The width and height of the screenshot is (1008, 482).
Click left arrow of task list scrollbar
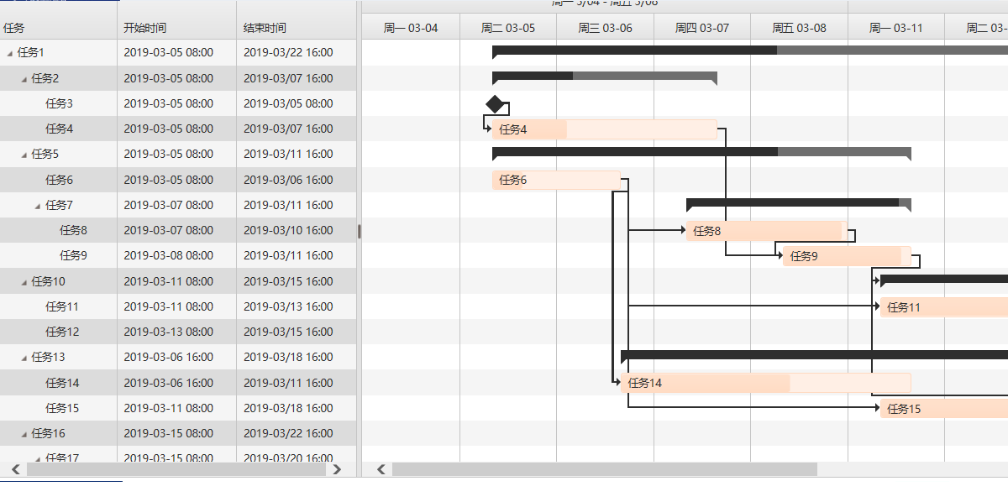pos(15,470)
